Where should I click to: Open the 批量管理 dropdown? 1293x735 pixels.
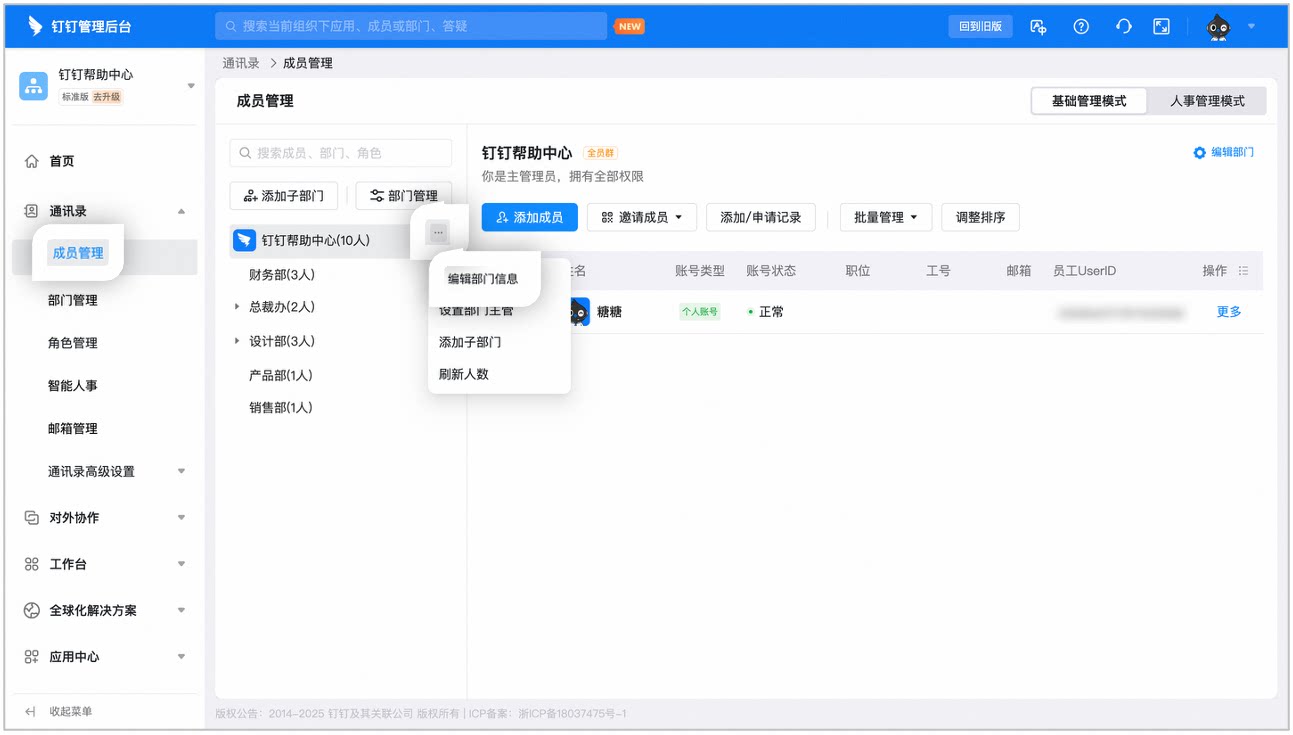pyautogui.click(x=886, y=217)
